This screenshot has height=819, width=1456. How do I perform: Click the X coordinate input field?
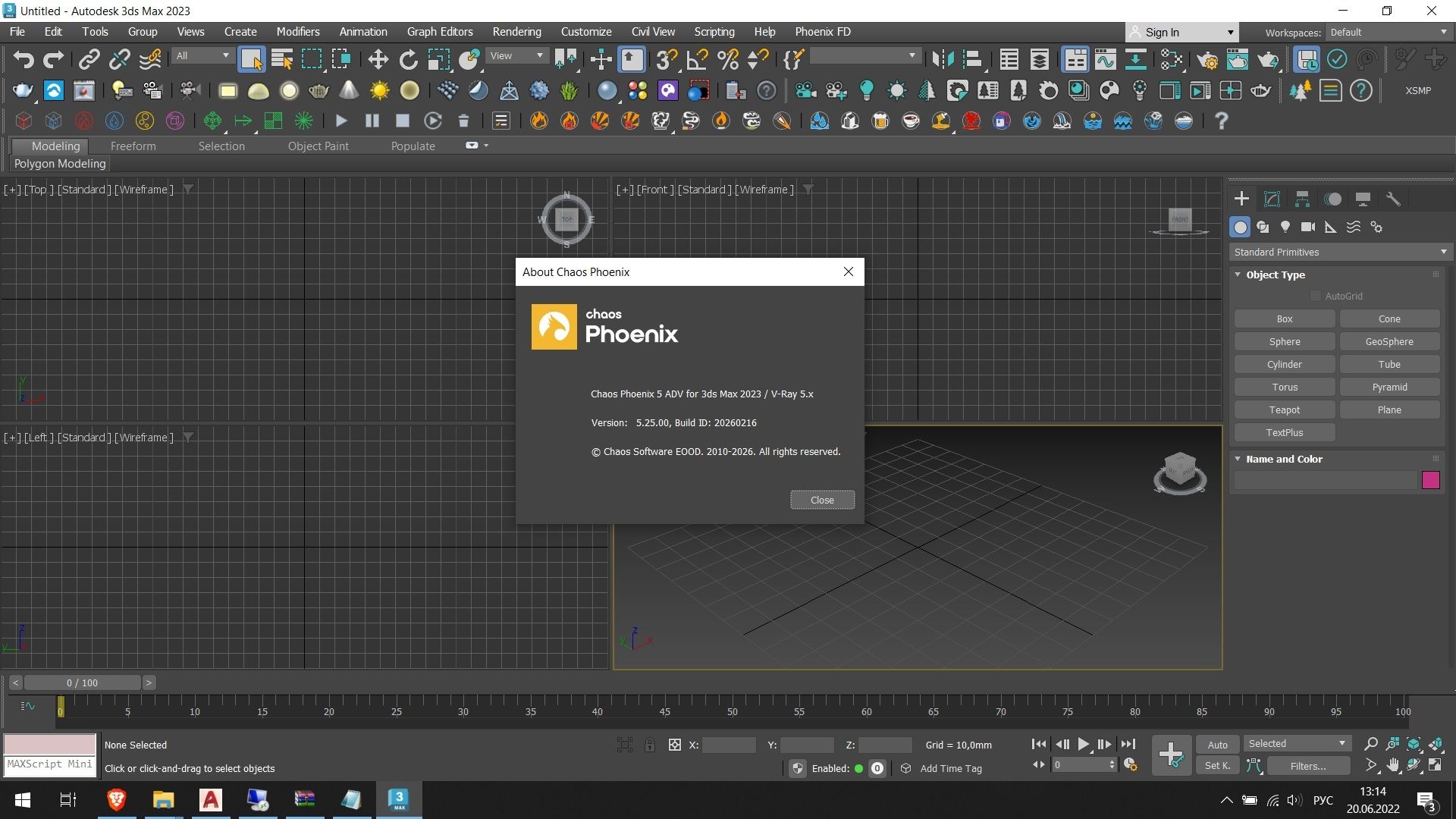(x=729, y=745)
